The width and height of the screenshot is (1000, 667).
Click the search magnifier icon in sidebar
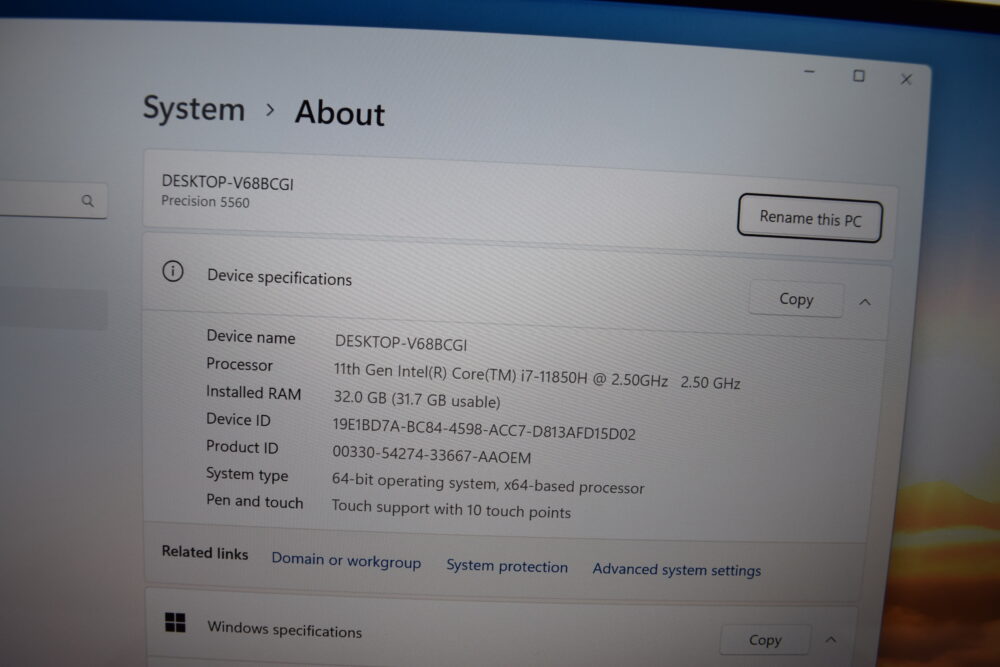point(87,201)
